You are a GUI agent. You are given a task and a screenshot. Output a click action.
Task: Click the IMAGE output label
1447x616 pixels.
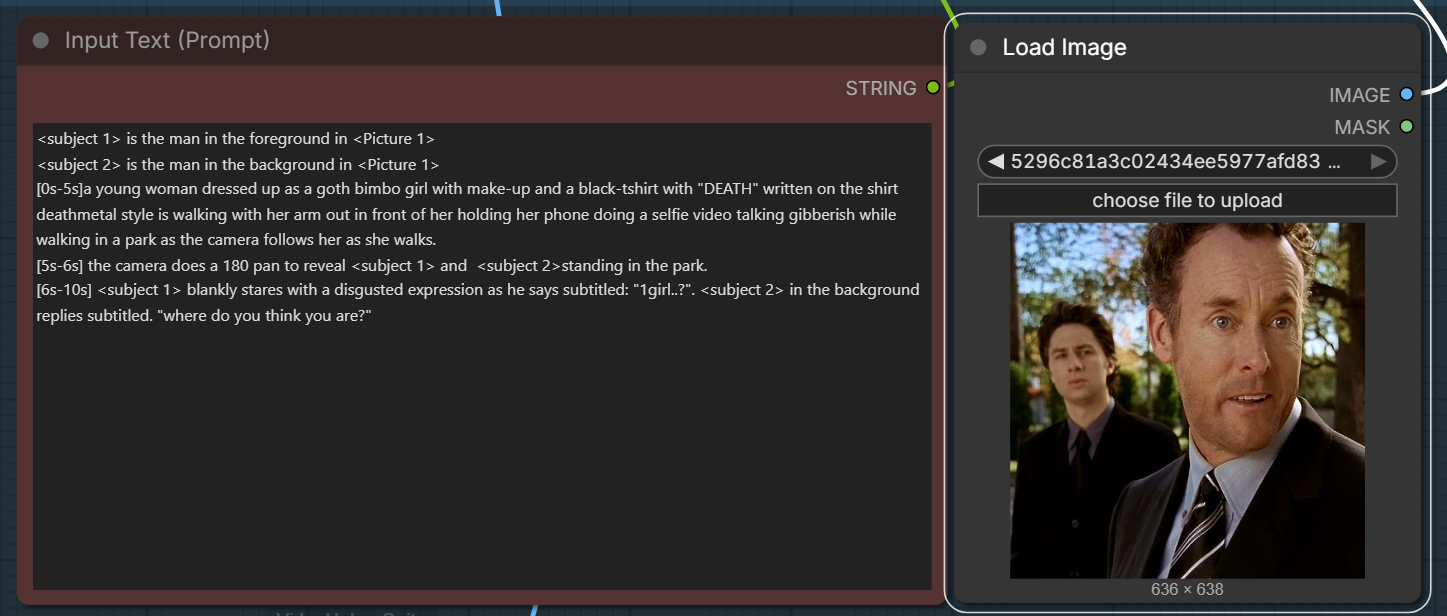pos(1360,95)
